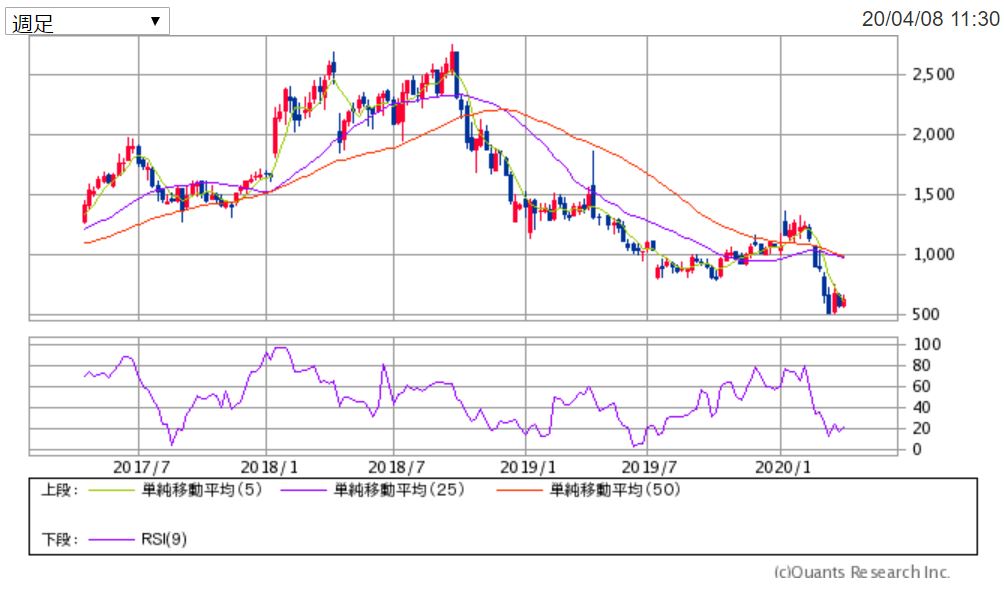Click the (c)Quants Research Inc. credit text
Viewport: 1004px width, 589px height.
point(862,572)
